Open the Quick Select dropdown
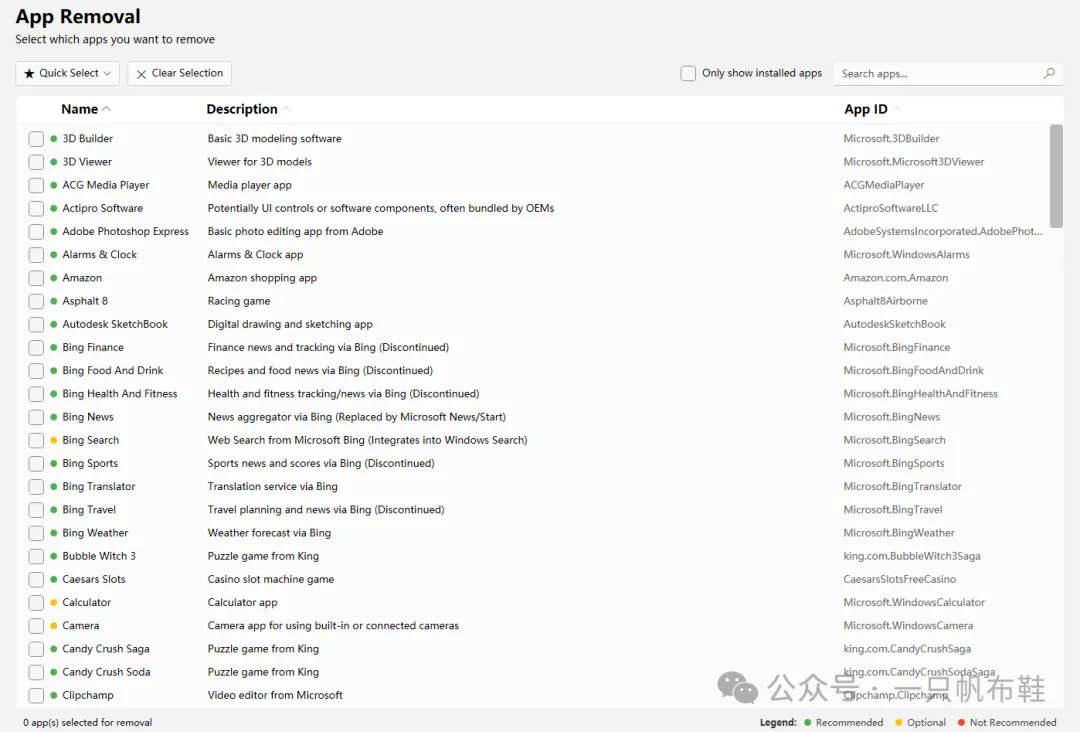 click(x=68, y=73)
